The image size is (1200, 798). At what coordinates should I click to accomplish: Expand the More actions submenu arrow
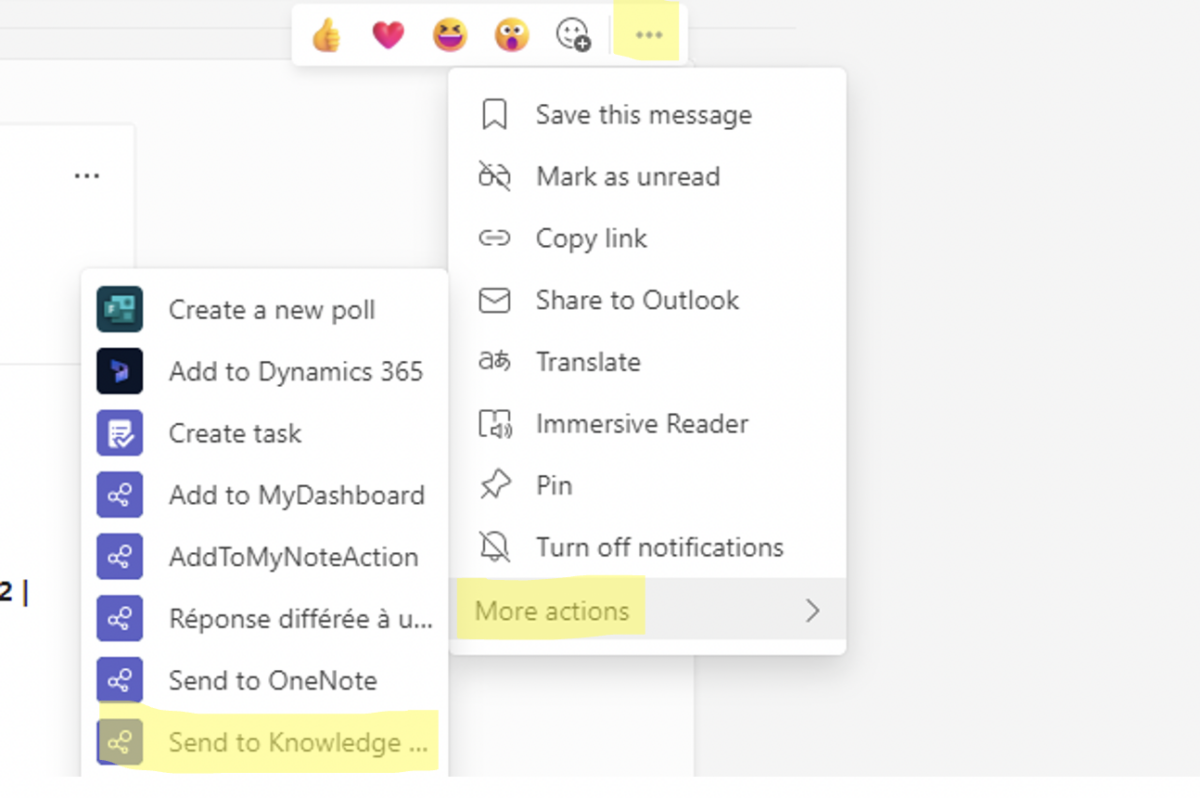tap(812, 611)
